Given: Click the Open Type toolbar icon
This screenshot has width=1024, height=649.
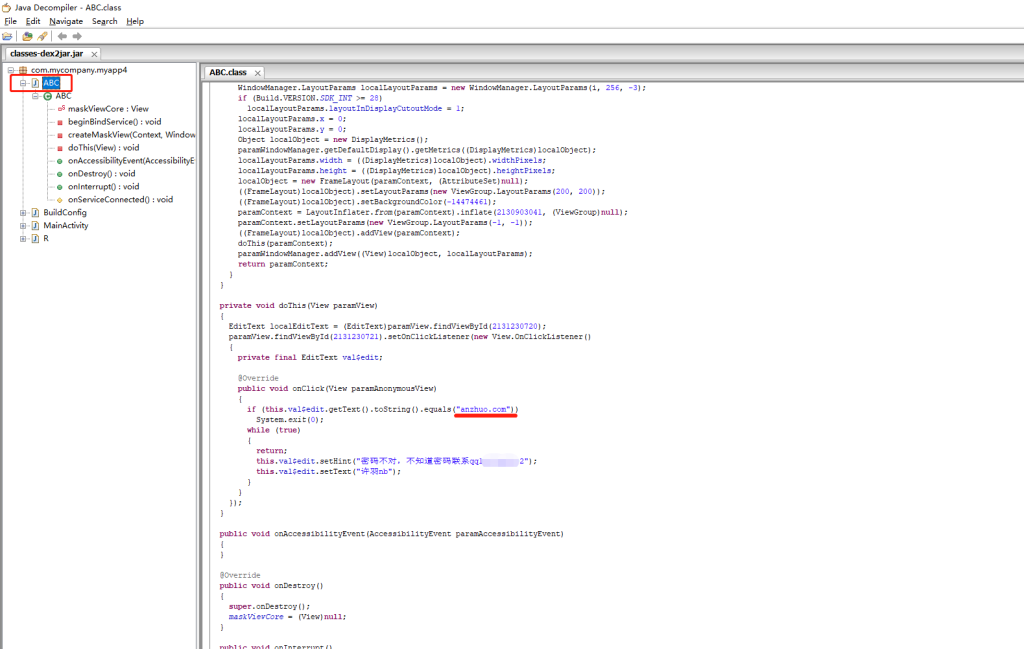Looking at the screenshot, I should click(x=28, y=36).
